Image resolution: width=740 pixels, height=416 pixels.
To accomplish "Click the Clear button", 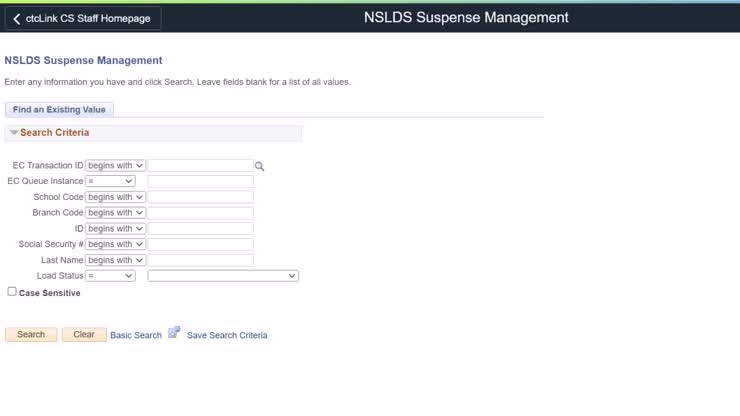I will (x=84, y=334).
